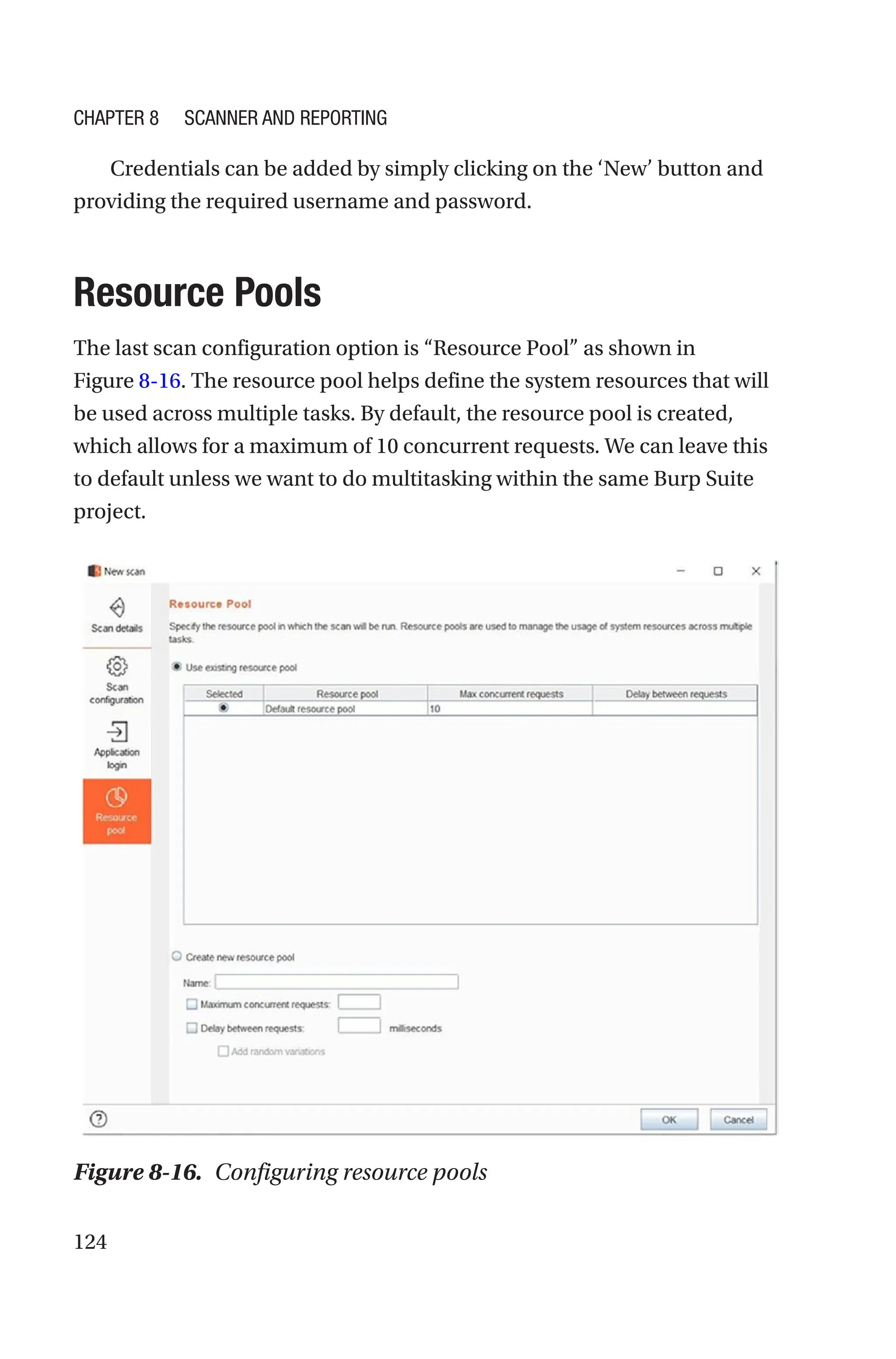Confirm the scan with OK button
This screenshot has width=896, height=1359.
669,1120
